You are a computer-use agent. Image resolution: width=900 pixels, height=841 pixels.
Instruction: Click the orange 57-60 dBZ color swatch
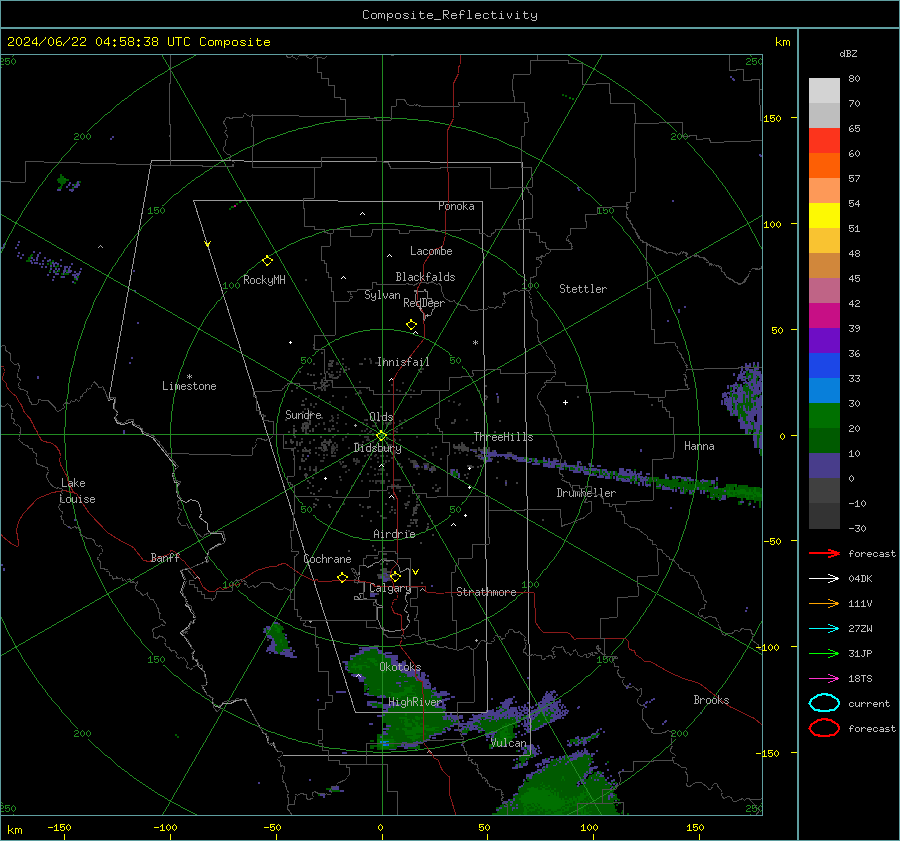click(x=824, y=166)
